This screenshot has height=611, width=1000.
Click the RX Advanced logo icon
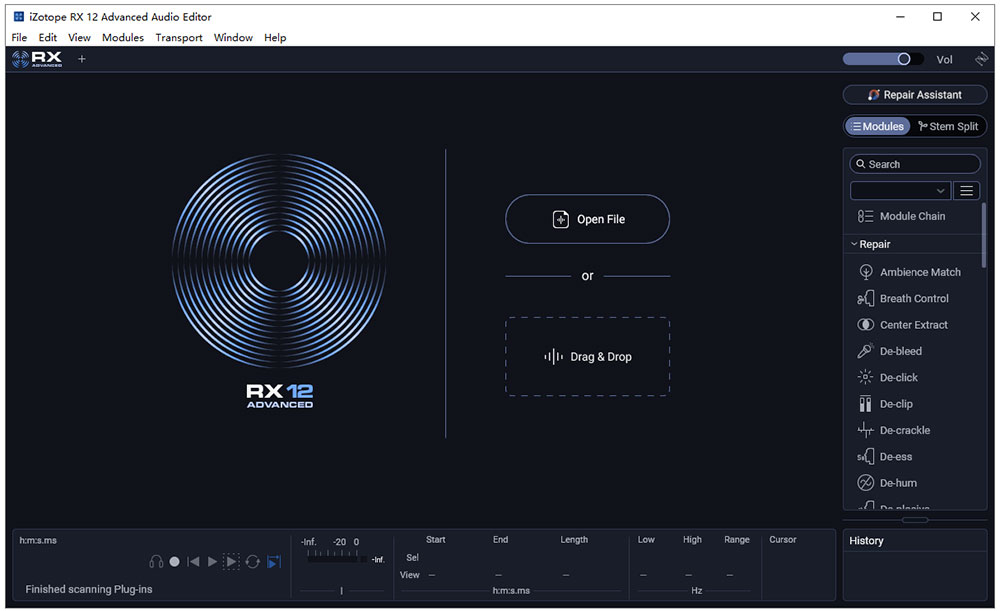[x=37, y=59]
